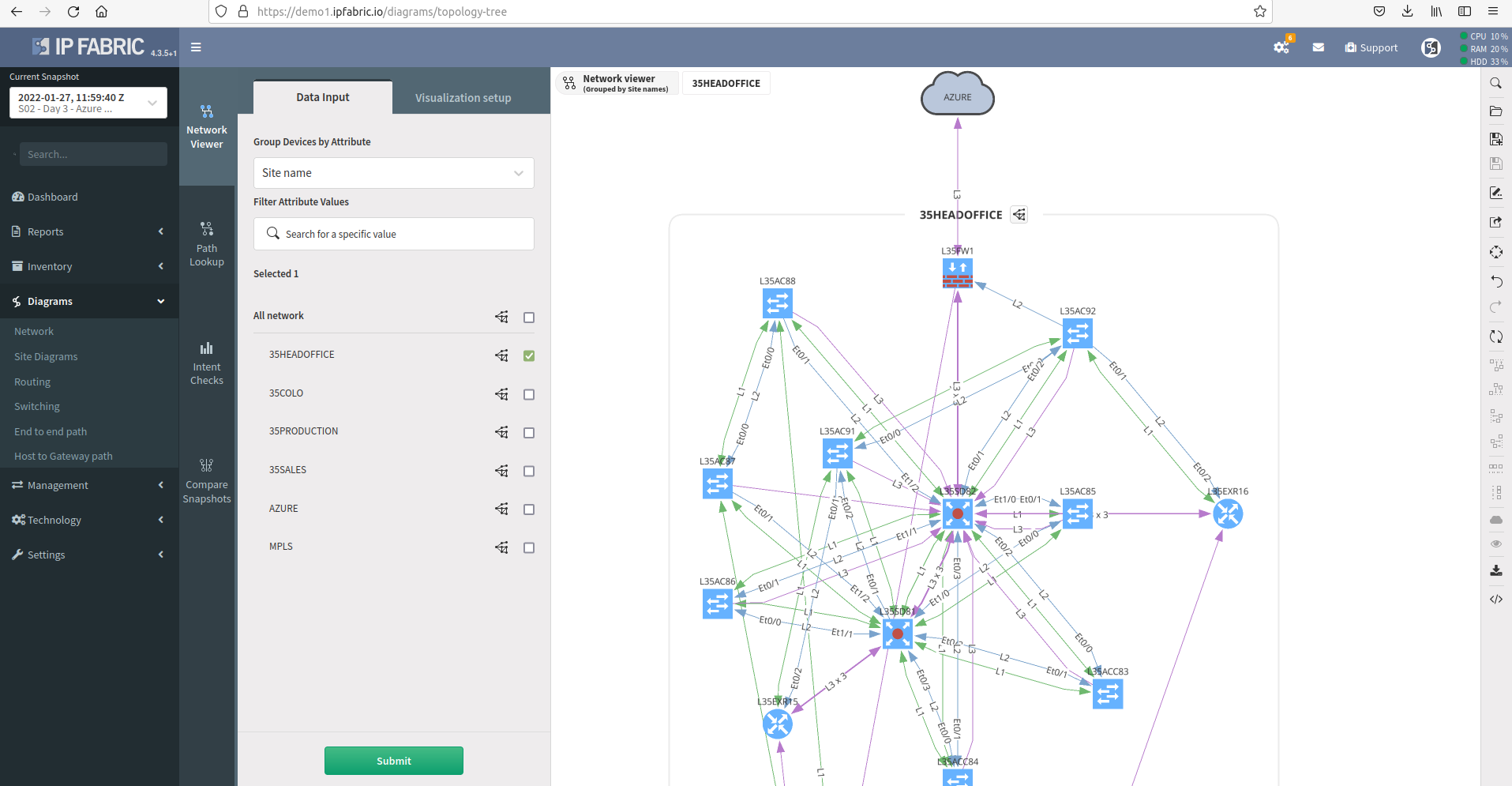Open End to end path menu item

pos(51,431)
